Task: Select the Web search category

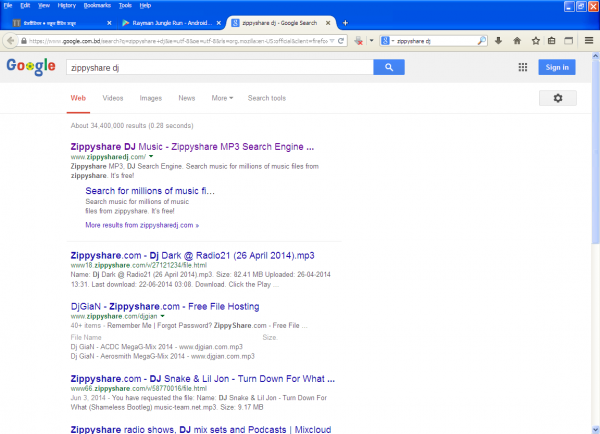Action: [x=78, y=98]
